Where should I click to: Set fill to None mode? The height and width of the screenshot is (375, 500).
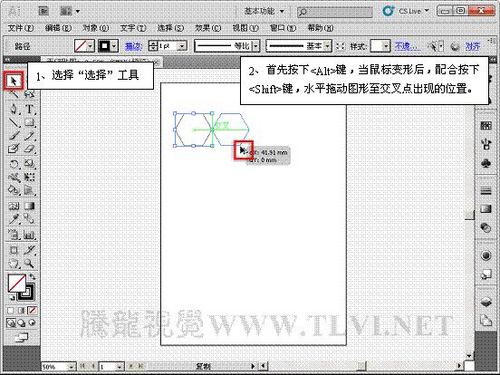point(32,311)
